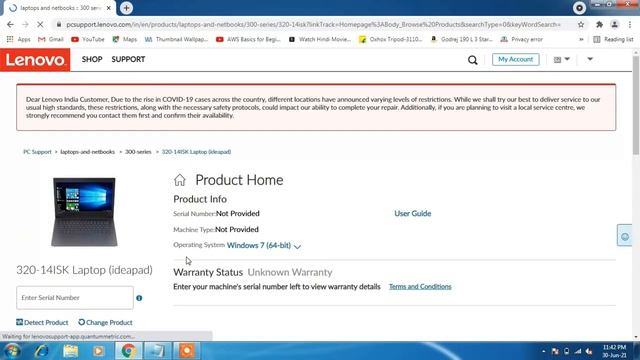Open Reading list panel

(x=613, y=39)
